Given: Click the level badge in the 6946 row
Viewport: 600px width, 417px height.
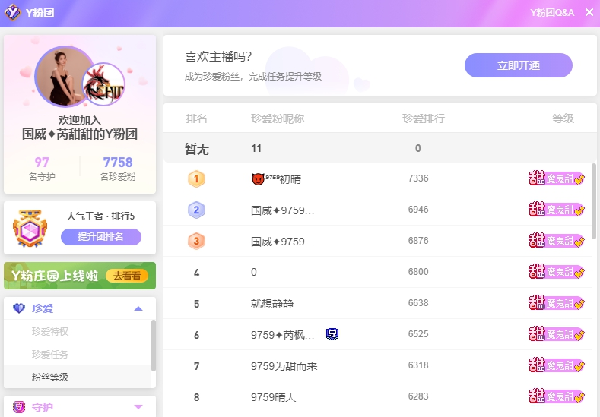Looking at the screenshot, I should coord(556,209).
